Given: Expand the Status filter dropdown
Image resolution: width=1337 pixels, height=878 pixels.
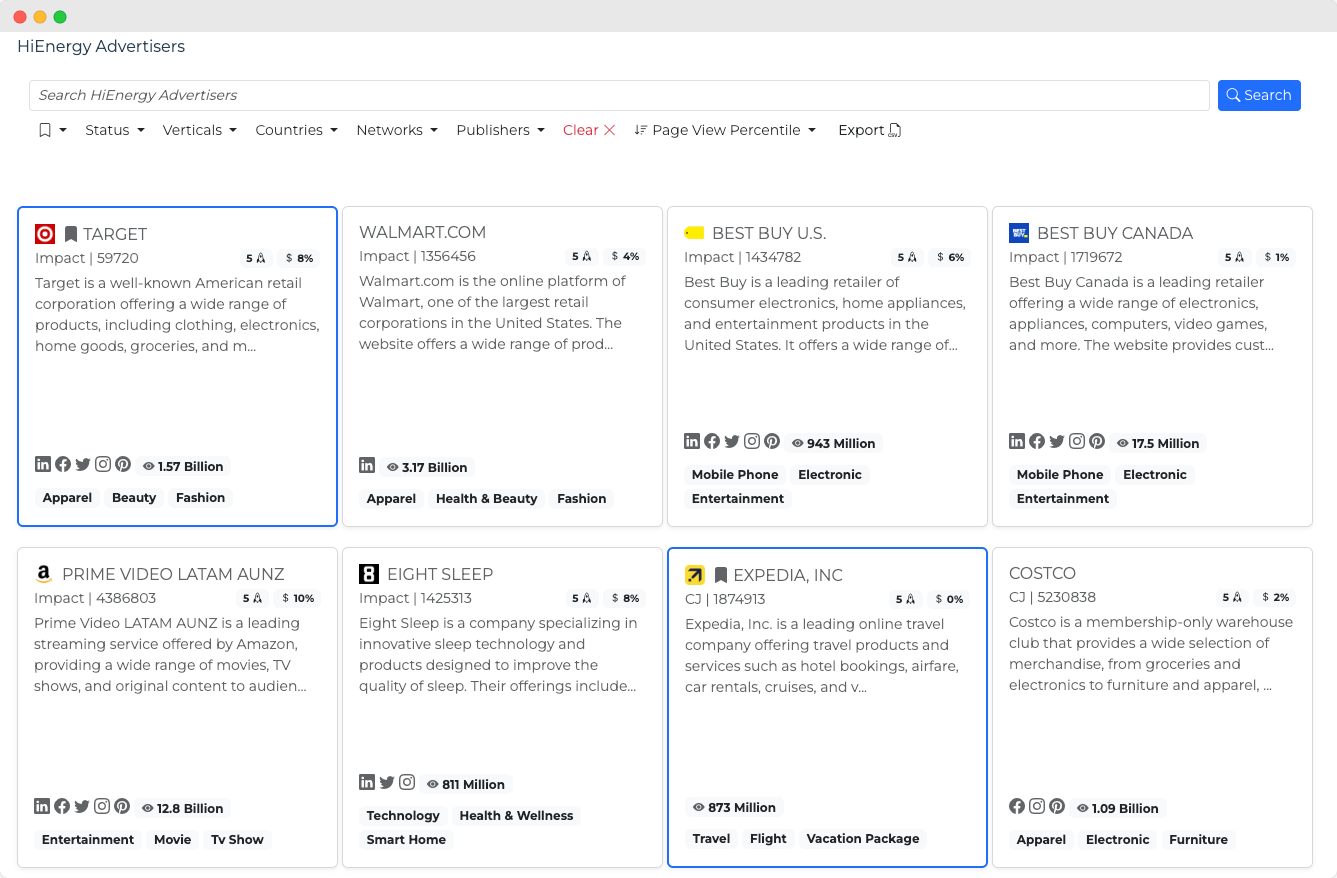Looking at the screenshot, I should pyautogui.click(x=115, y=130).
